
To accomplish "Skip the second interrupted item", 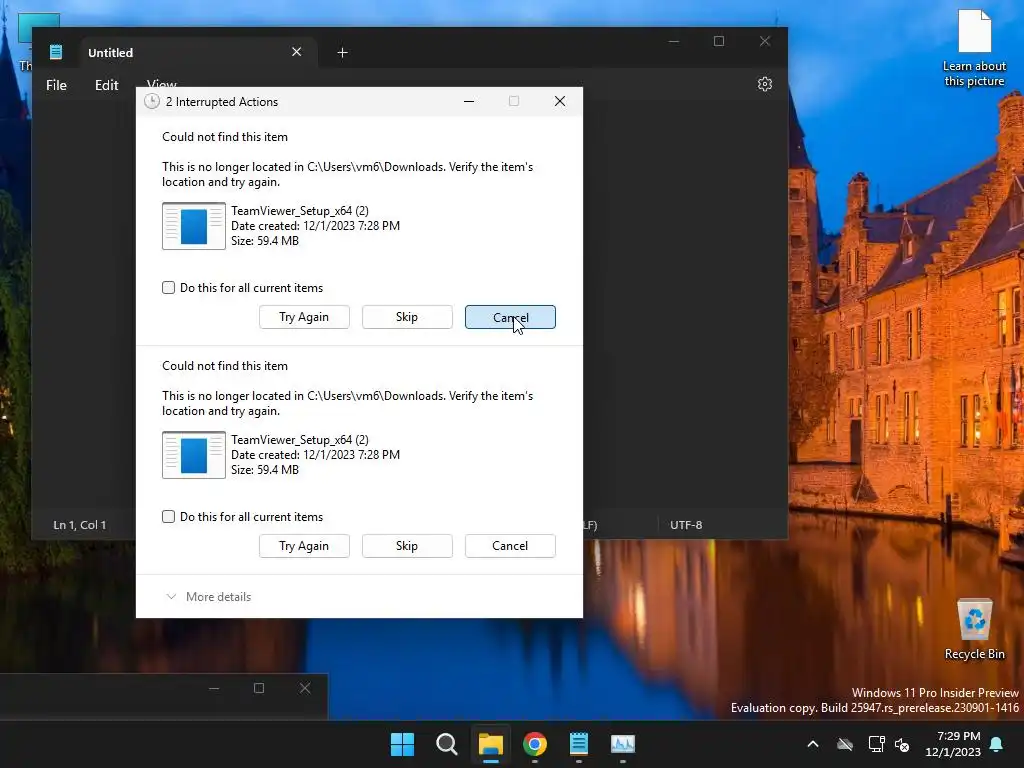I will (407, 546).
